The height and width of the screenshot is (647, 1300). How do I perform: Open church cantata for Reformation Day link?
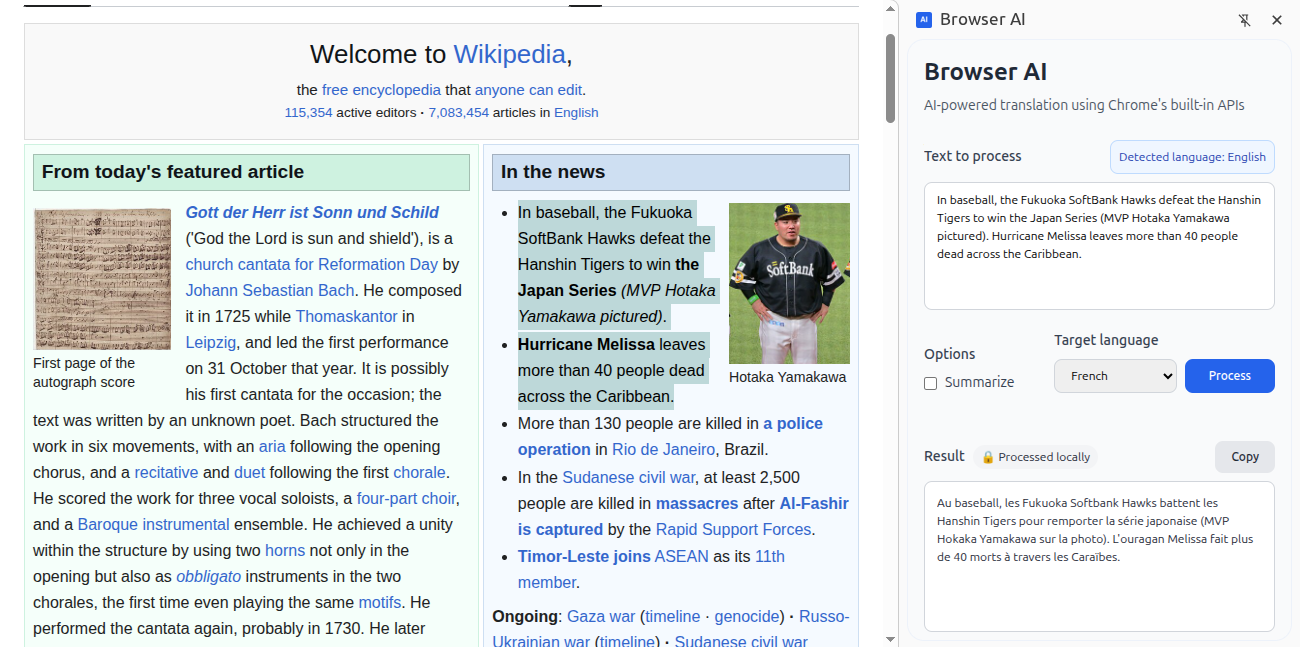(312, 264)
